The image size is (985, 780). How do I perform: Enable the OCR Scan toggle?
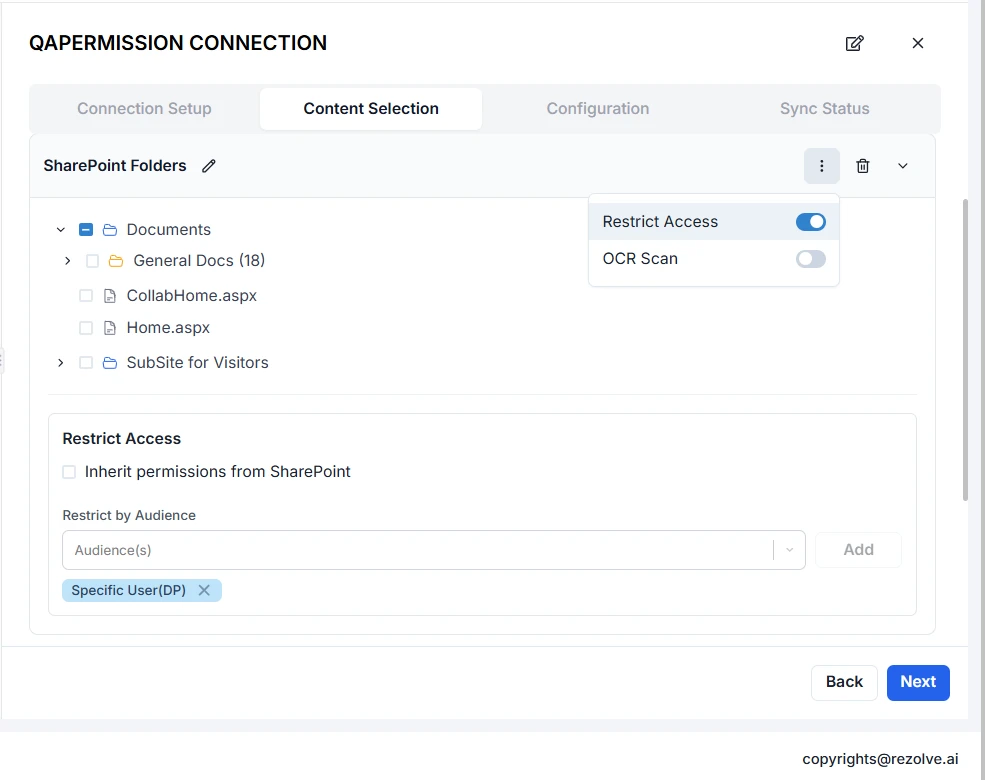810,259
